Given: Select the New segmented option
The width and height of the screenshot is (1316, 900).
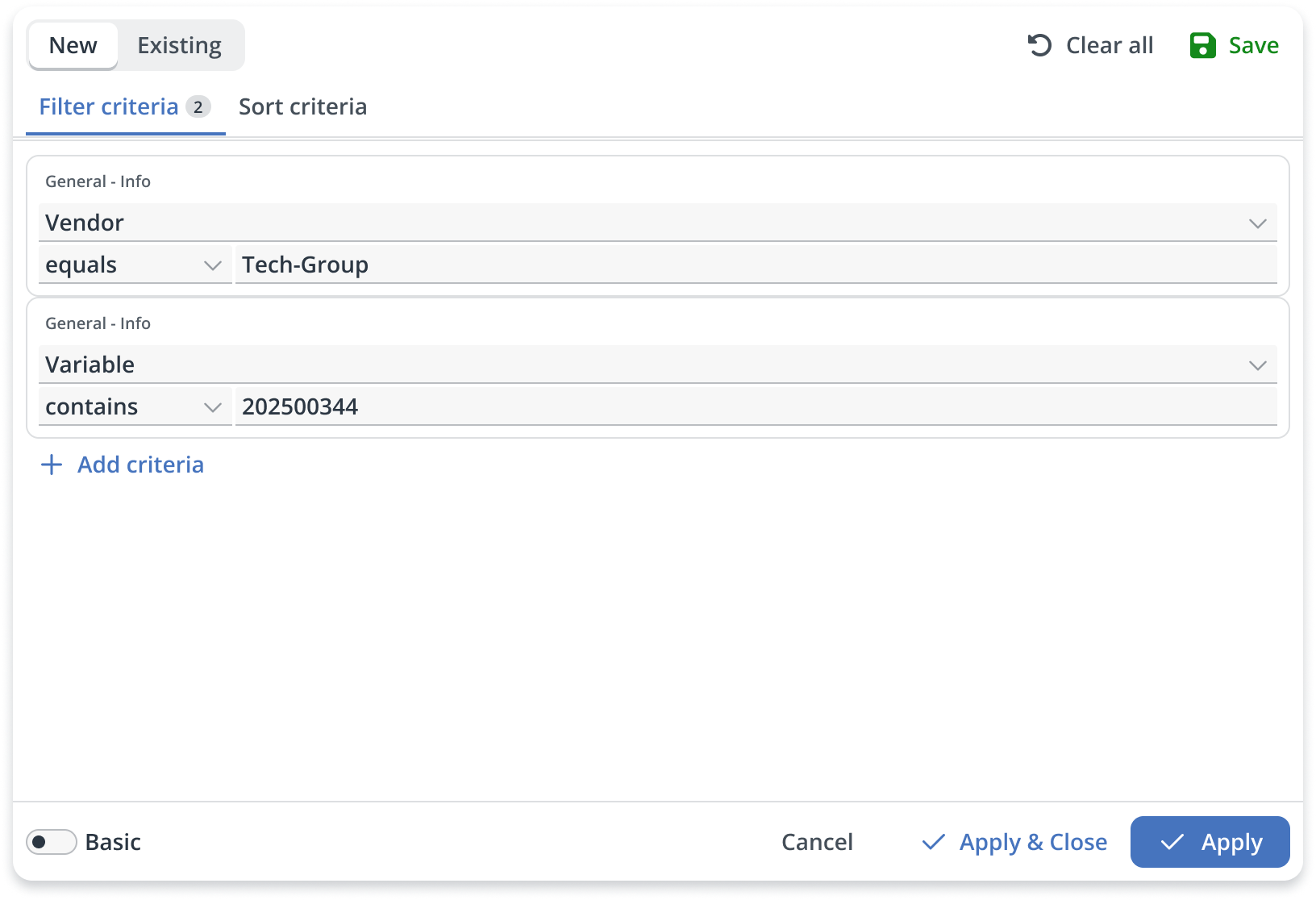Looking at the screenshot, I should point(73,45).
